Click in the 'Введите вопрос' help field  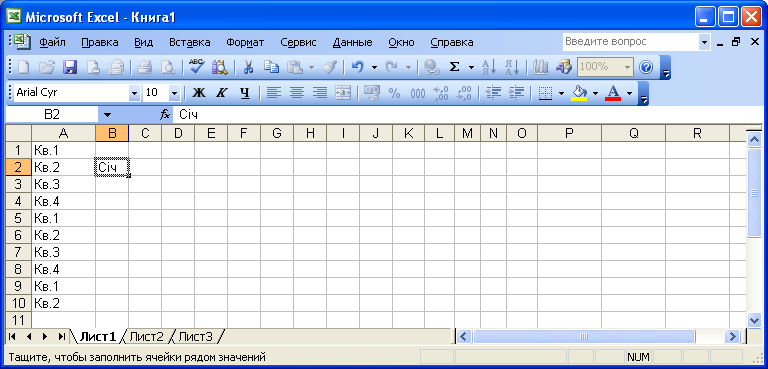click(x=630, y=42)
